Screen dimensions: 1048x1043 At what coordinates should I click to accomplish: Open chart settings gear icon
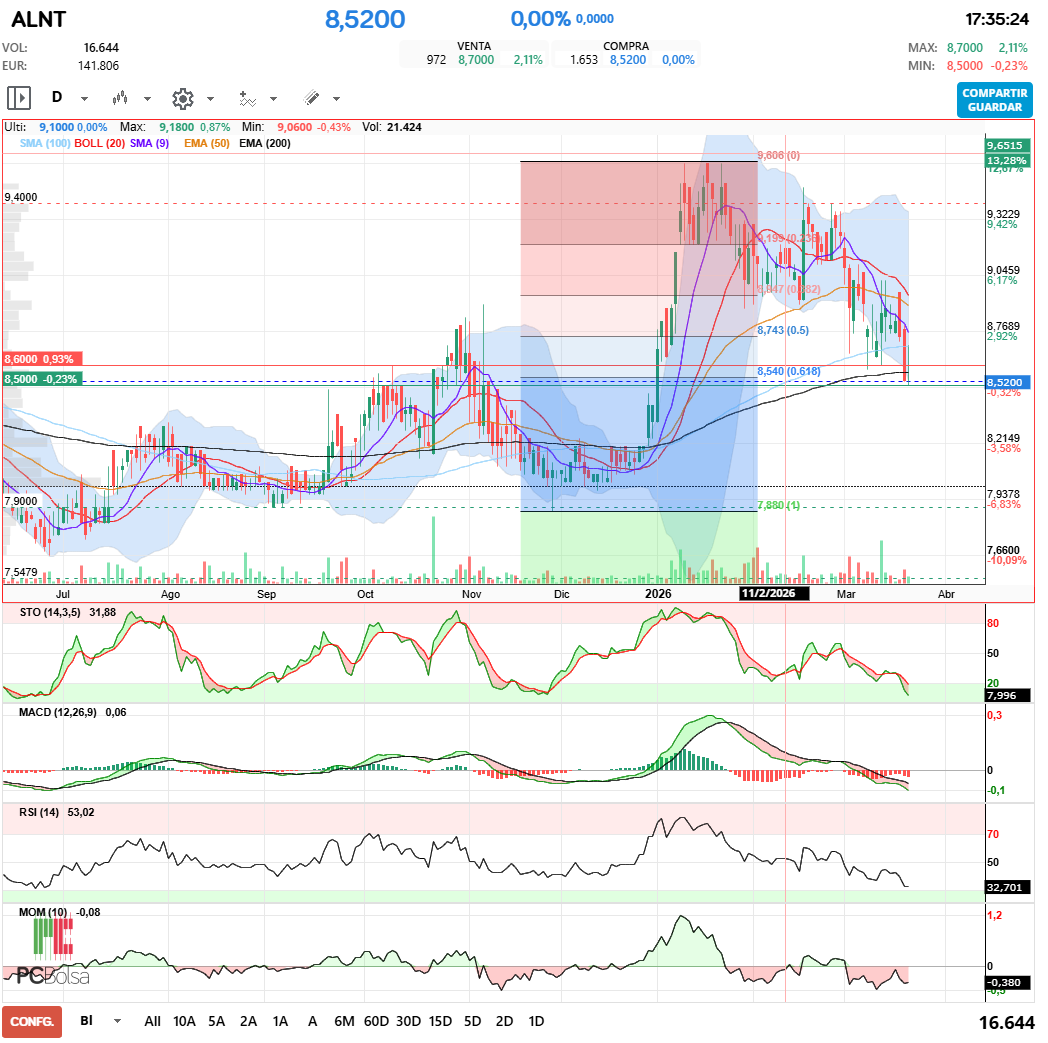coord(182,98)
